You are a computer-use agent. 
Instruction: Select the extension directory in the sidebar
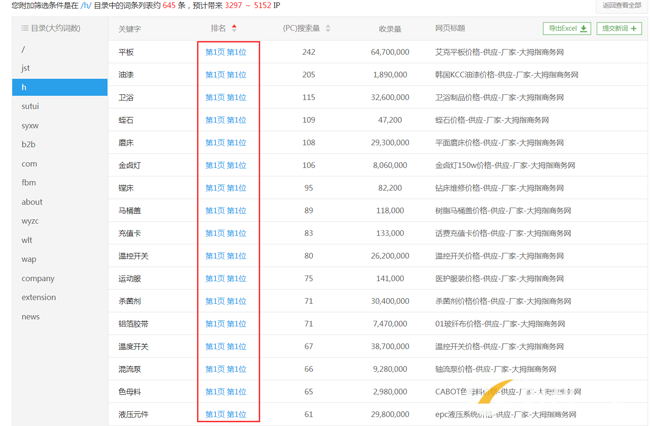tap(39, 298)
